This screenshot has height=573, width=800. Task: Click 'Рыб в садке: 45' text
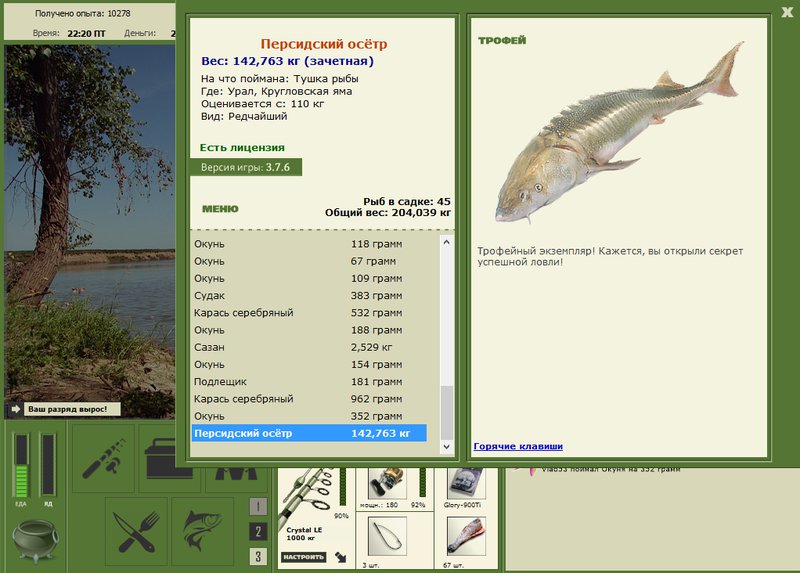click(407, 201)
